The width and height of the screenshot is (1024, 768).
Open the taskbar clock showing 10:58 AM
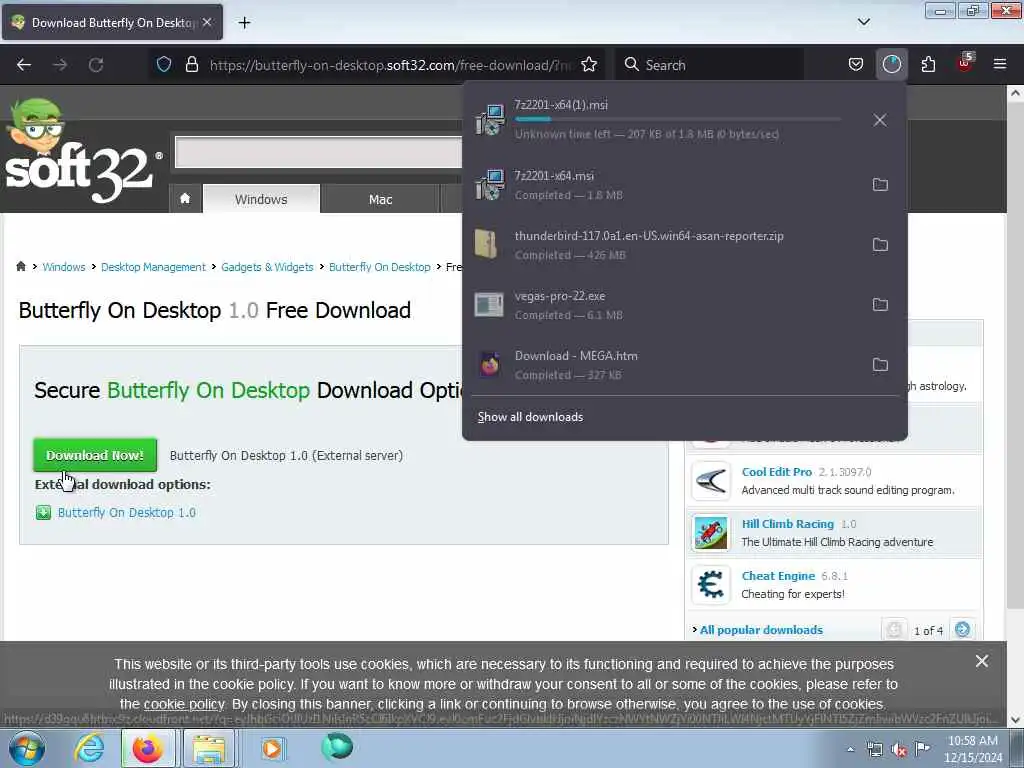[x=972, y=749]
